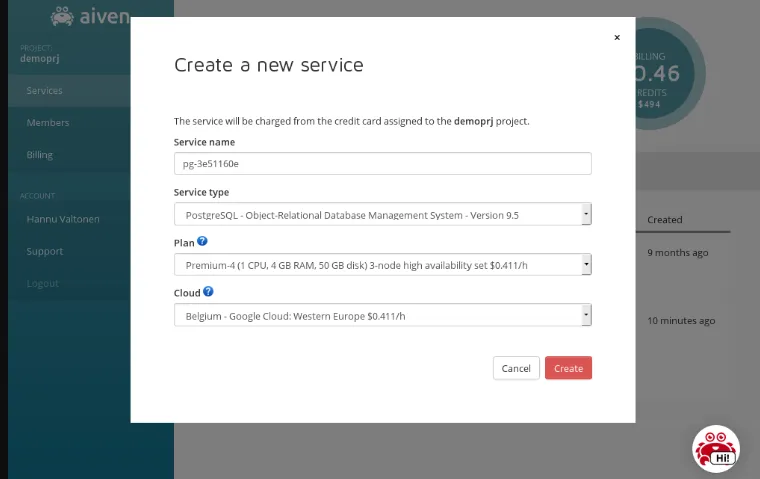
Task: Click the '9 months ago' table cell
Action: click(678, 253)
